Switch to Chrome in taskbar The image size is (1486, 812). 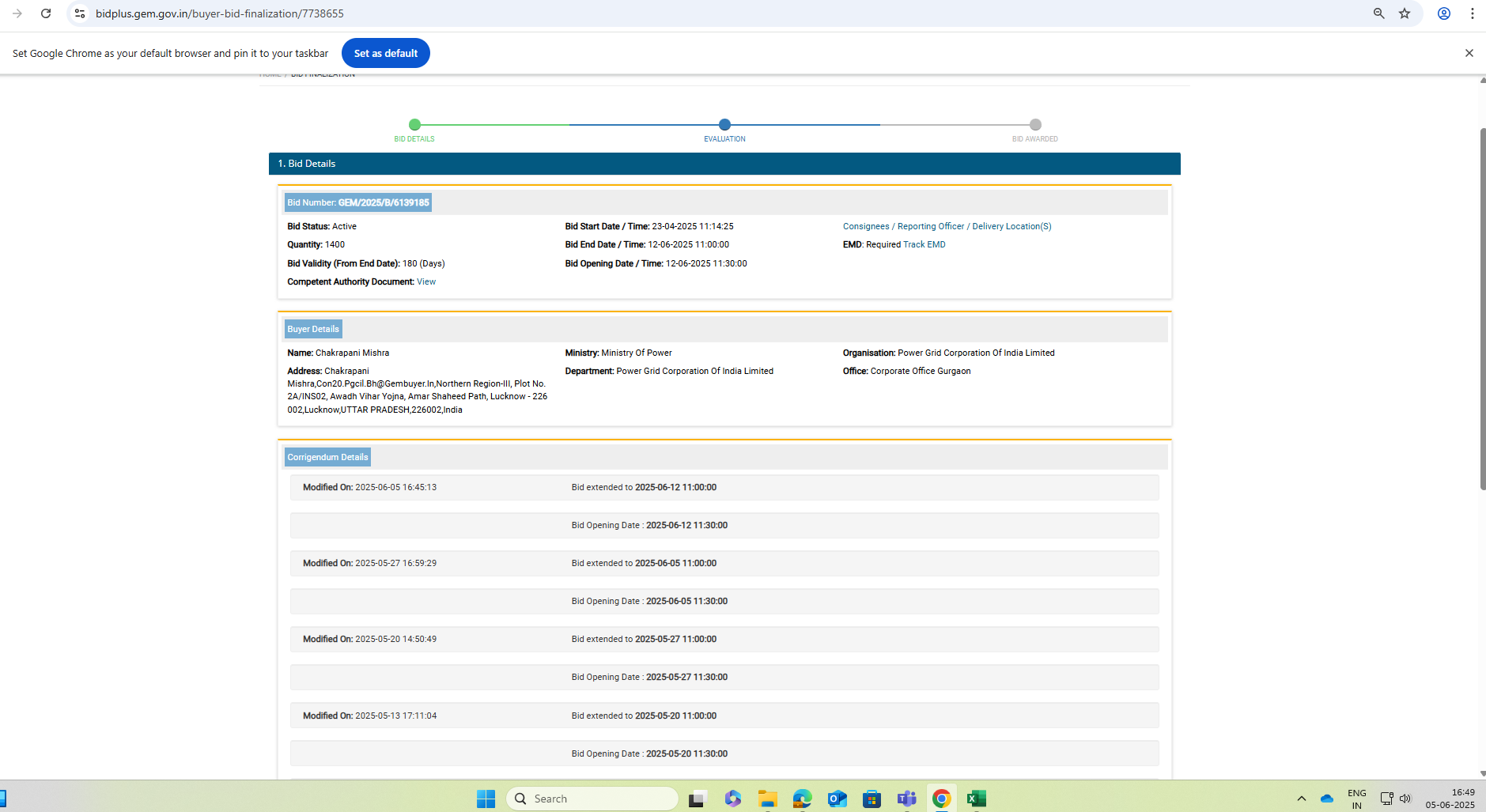click(x=941, y=799)
